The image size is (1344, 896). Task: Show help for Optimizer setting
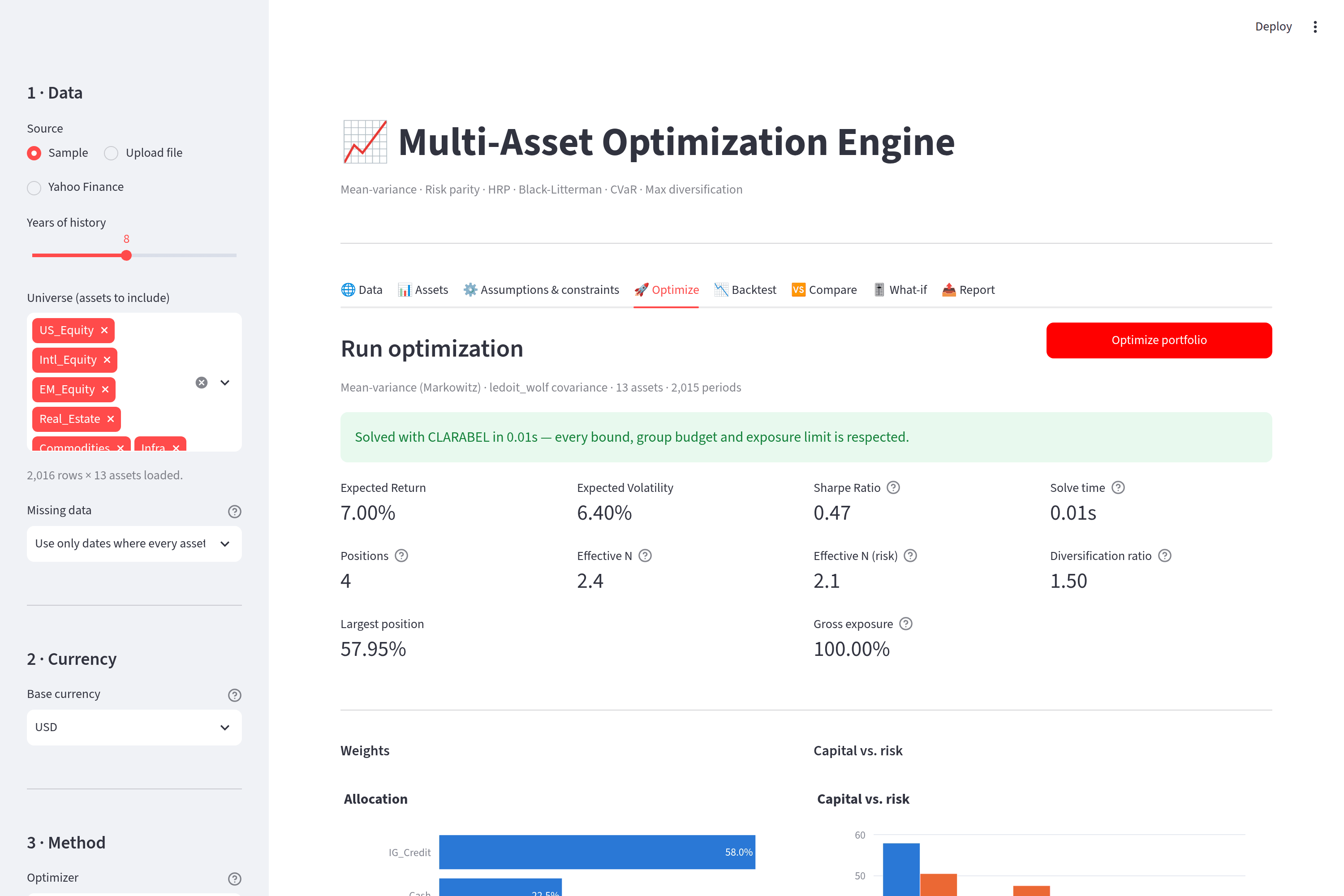[234, 878]
